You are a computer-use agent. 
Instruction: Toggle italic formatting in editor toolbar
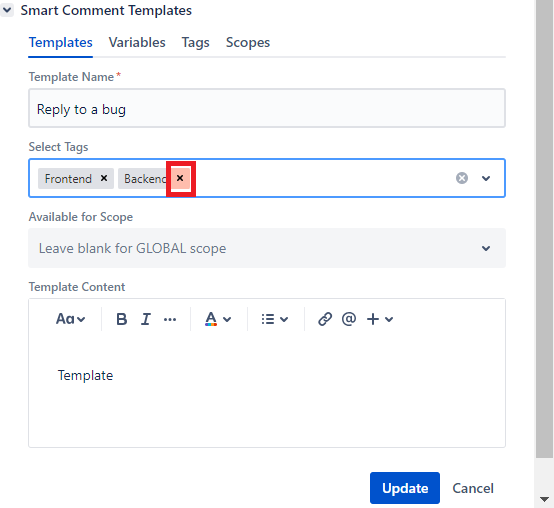pyautogui.click(x=146, y=319)
